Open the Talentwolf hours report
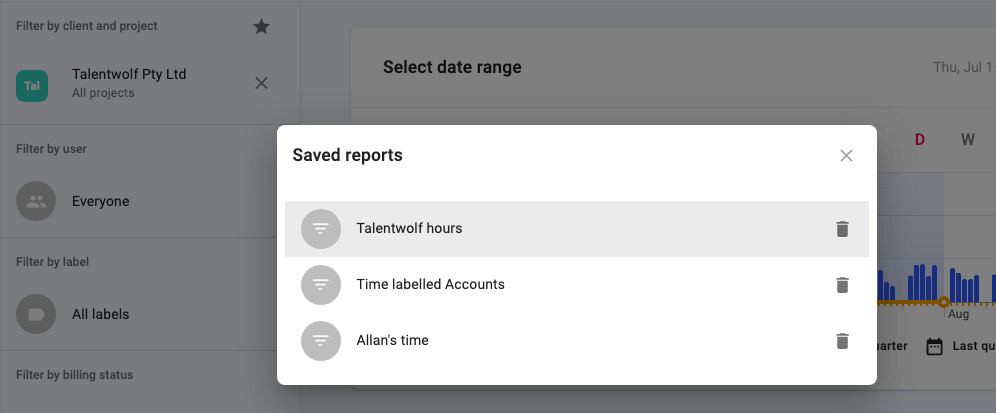This screenshot has width=996, height=413. 577,229
